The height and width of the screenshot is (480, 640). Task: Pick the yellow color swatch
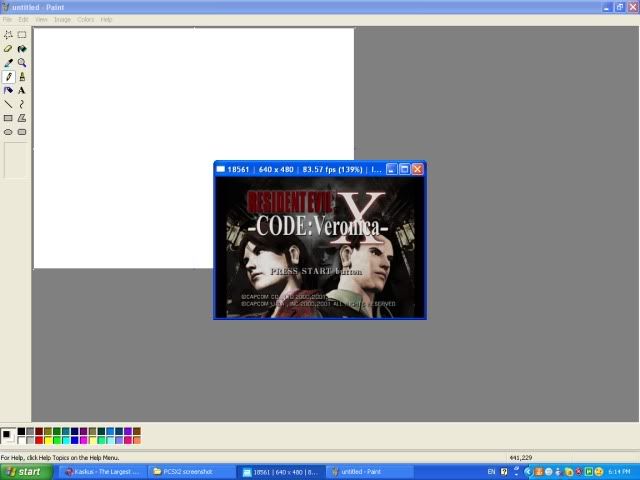coord(48,440)
